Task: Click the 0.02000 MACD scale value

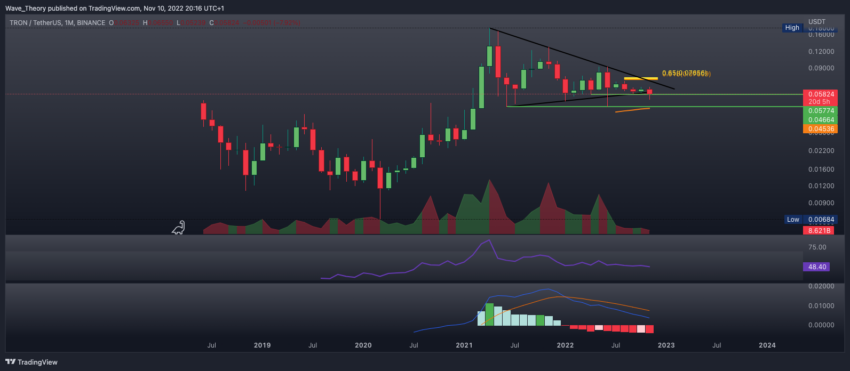Action: coord(820,286)
